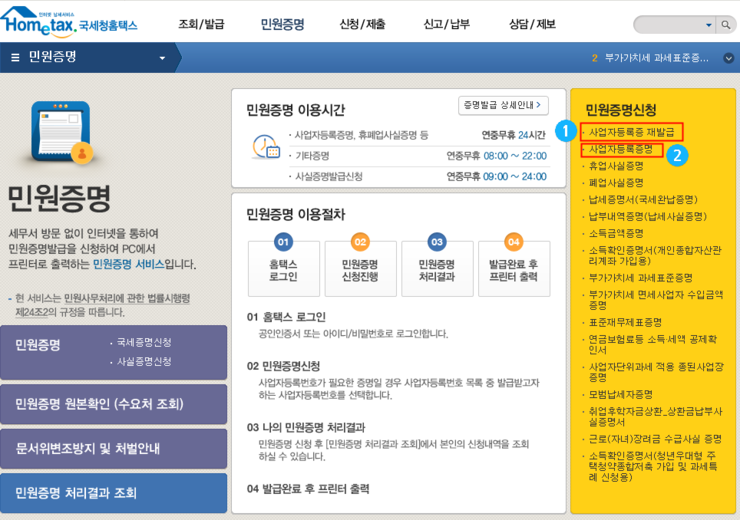This screenshot has width=740, height=520.
Task: Click the 증명발급 상세안내 button
Action: pyautogui.click(x=503, y=105)
